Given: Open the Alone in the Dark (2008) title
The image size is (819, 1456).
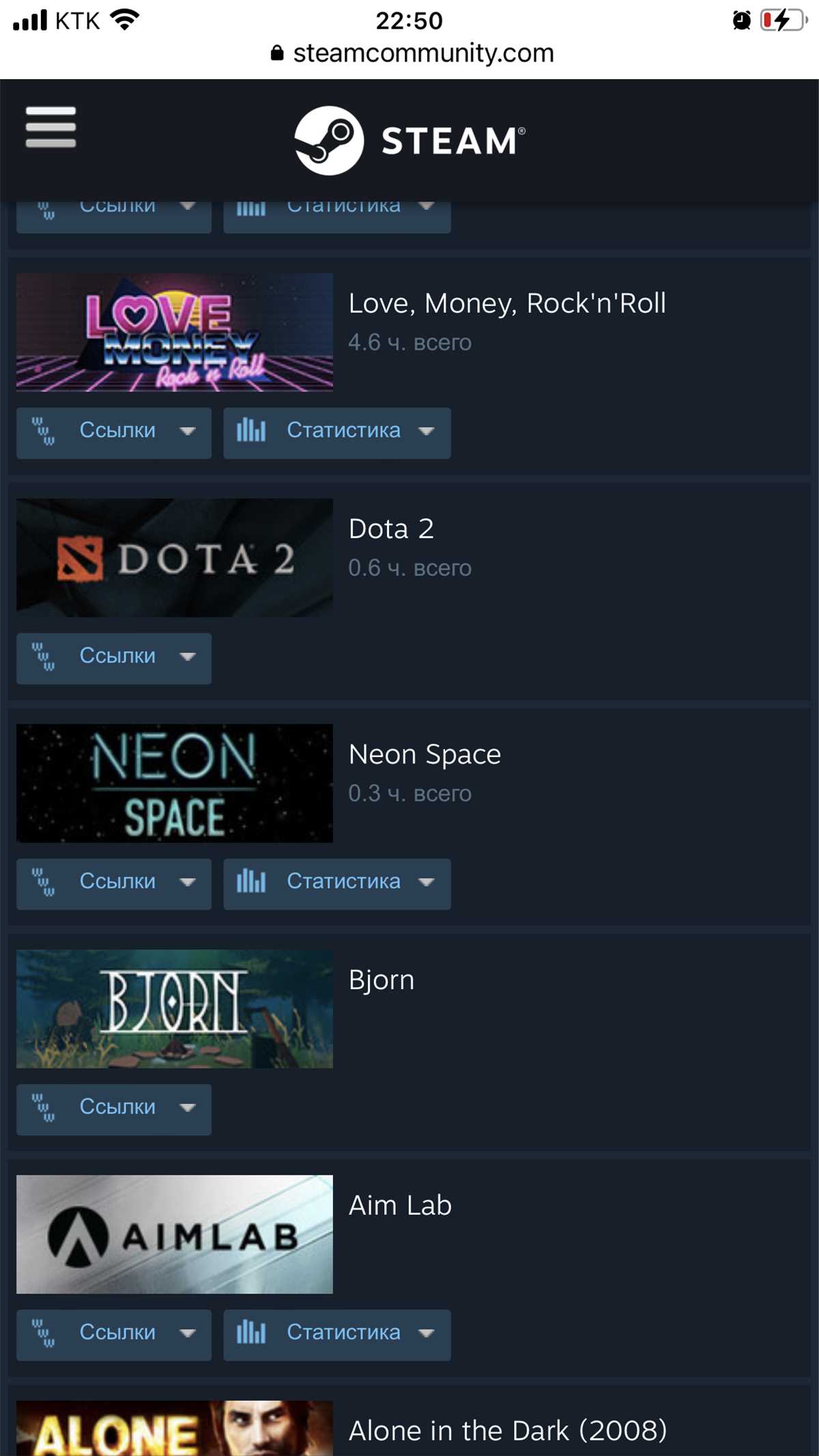Looking at the screenshot, I should click(x=508, y=1431).
